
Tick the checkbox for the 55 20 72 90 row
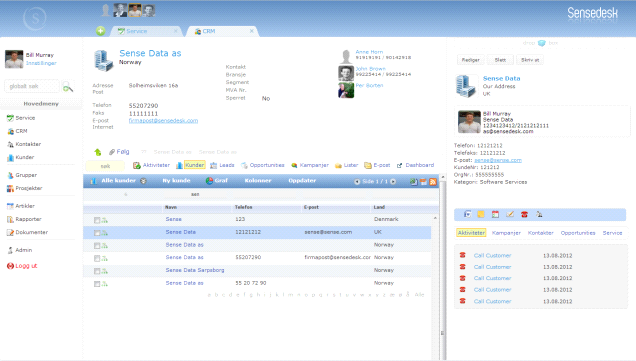[97, 284]
